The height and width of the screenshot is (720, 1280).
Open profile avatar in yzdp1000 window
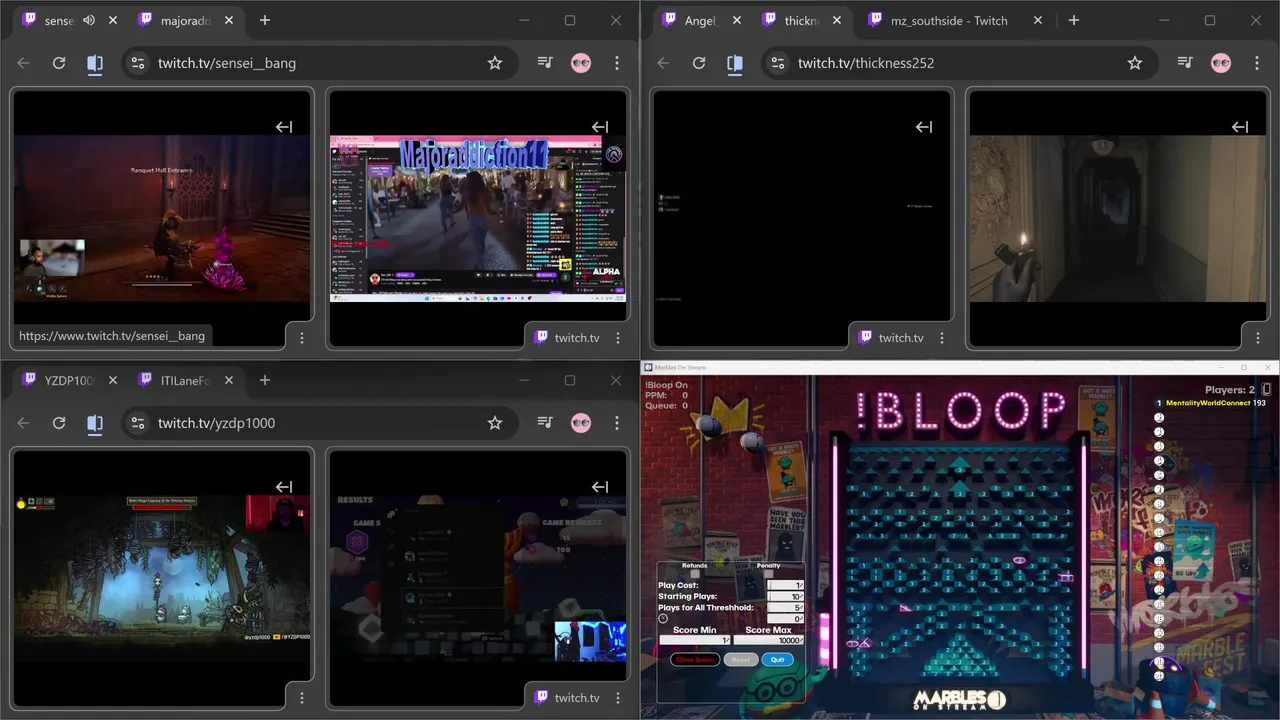[581, 423]
